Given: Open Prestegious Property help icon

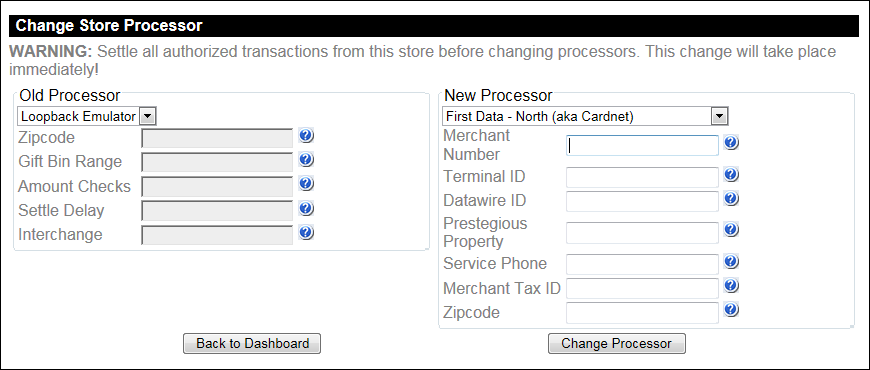Looking at the screenshot, I should click(x=731, y=229).
